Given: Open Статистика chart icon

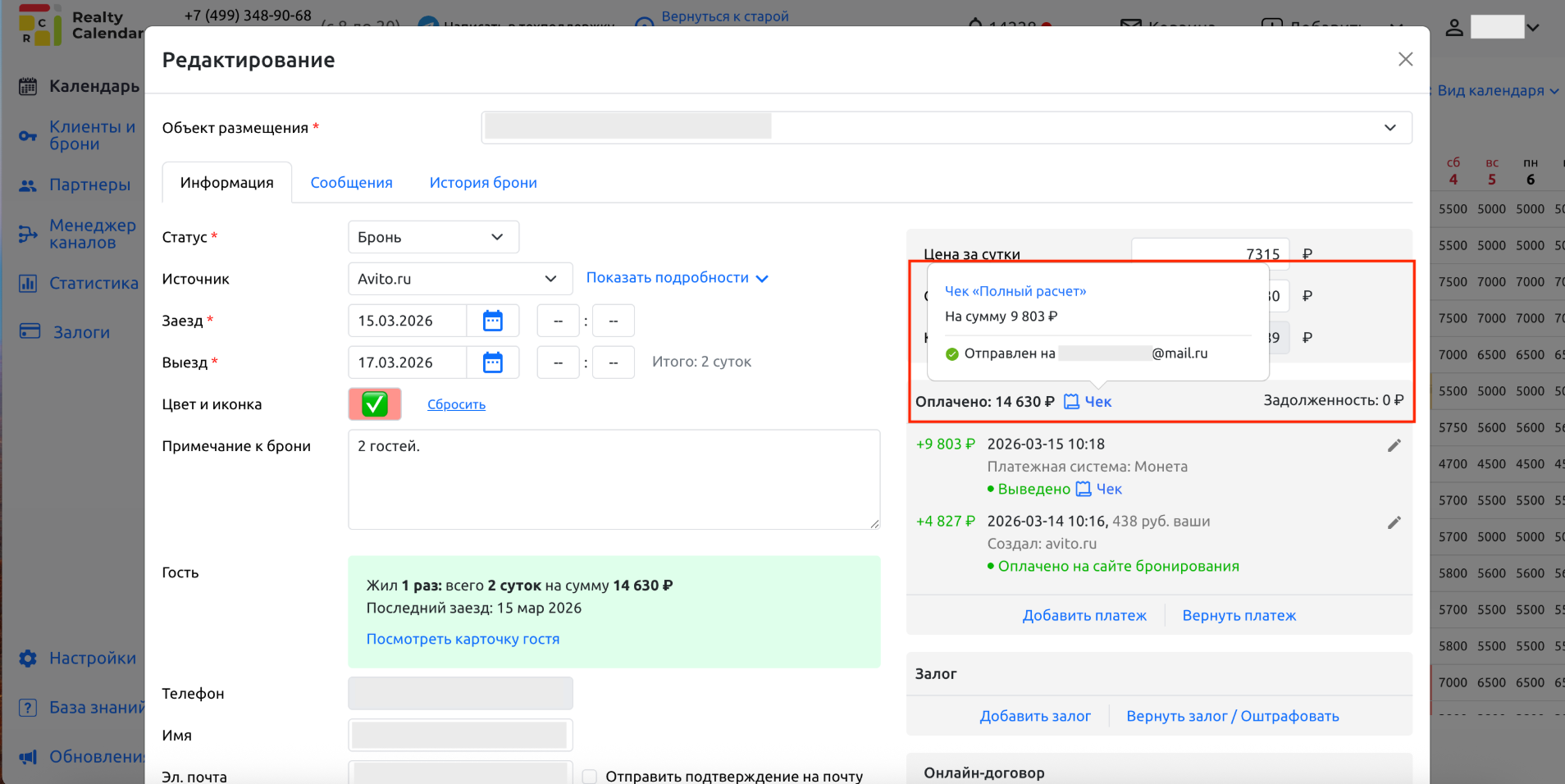Looking at the screenshot, I should [28, 284].
